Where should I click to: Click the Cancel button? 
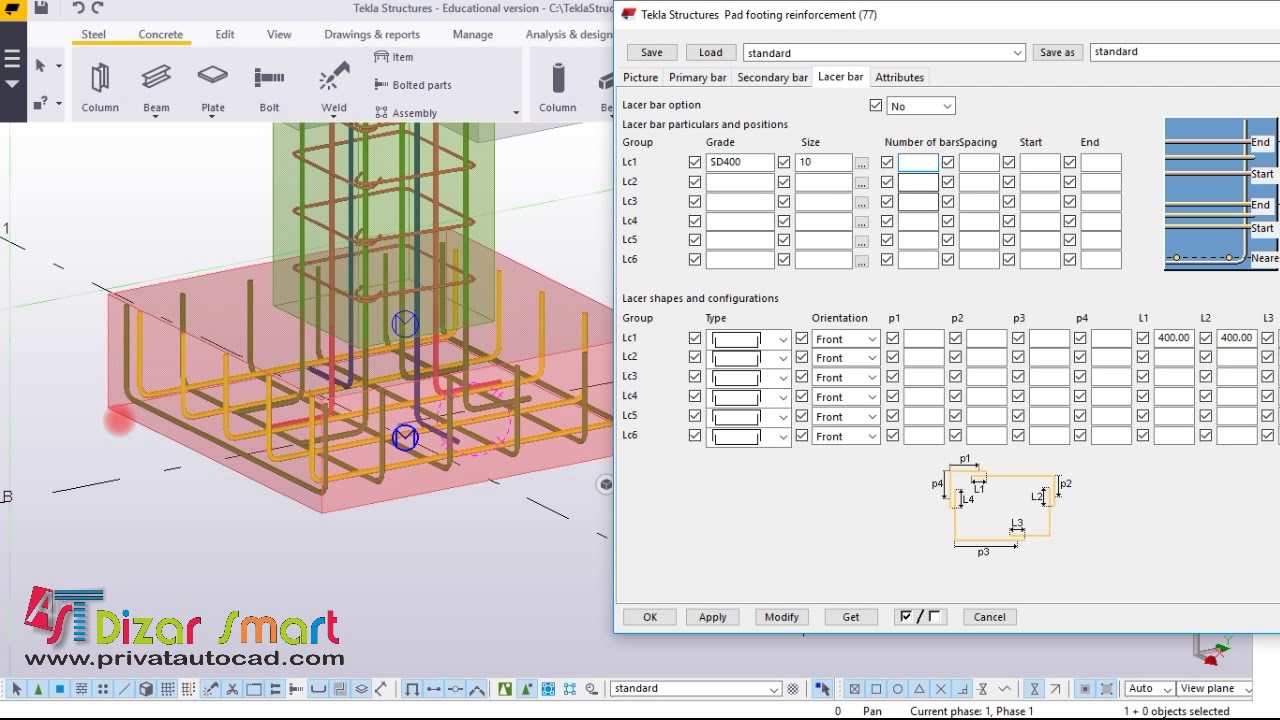(x=989, y=617)
